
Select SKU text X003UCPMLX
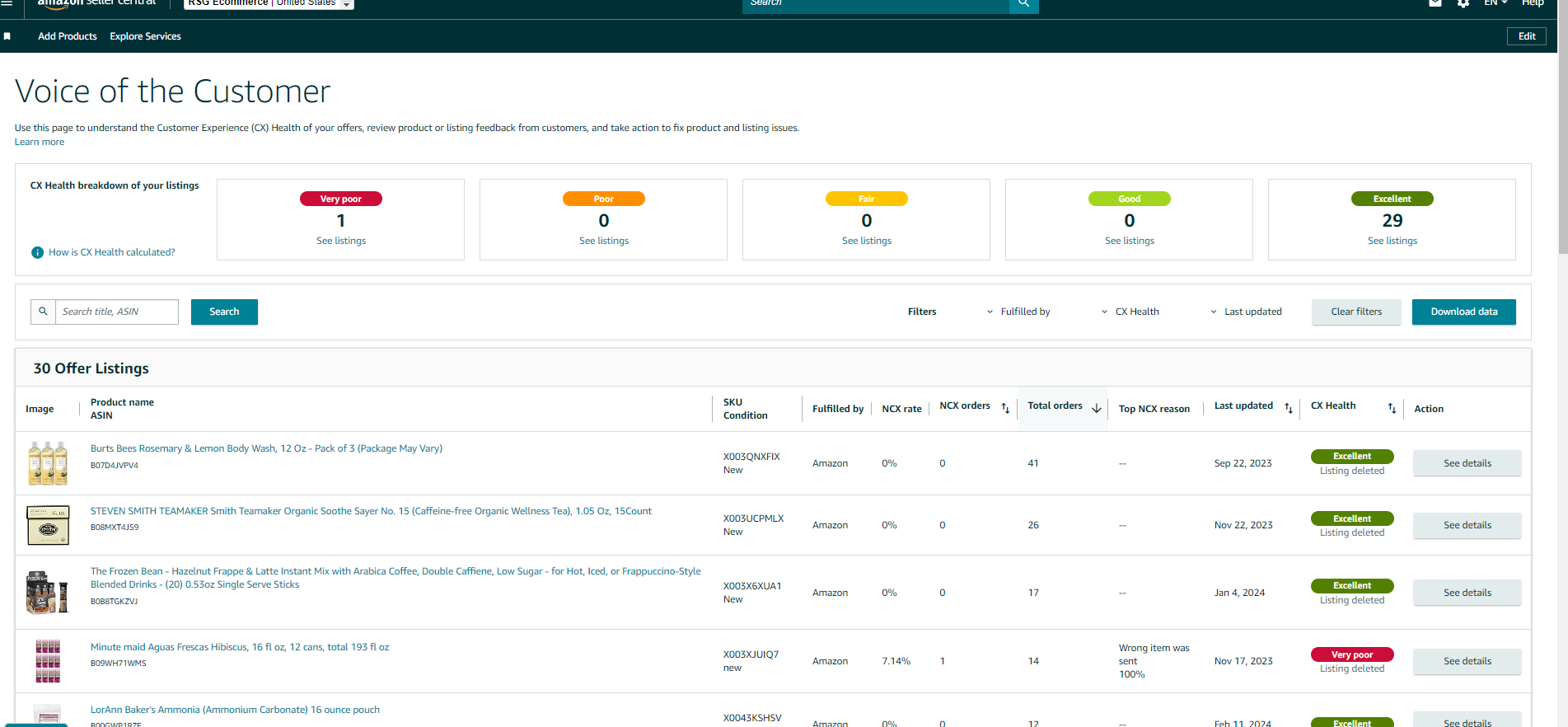point(754,518)
